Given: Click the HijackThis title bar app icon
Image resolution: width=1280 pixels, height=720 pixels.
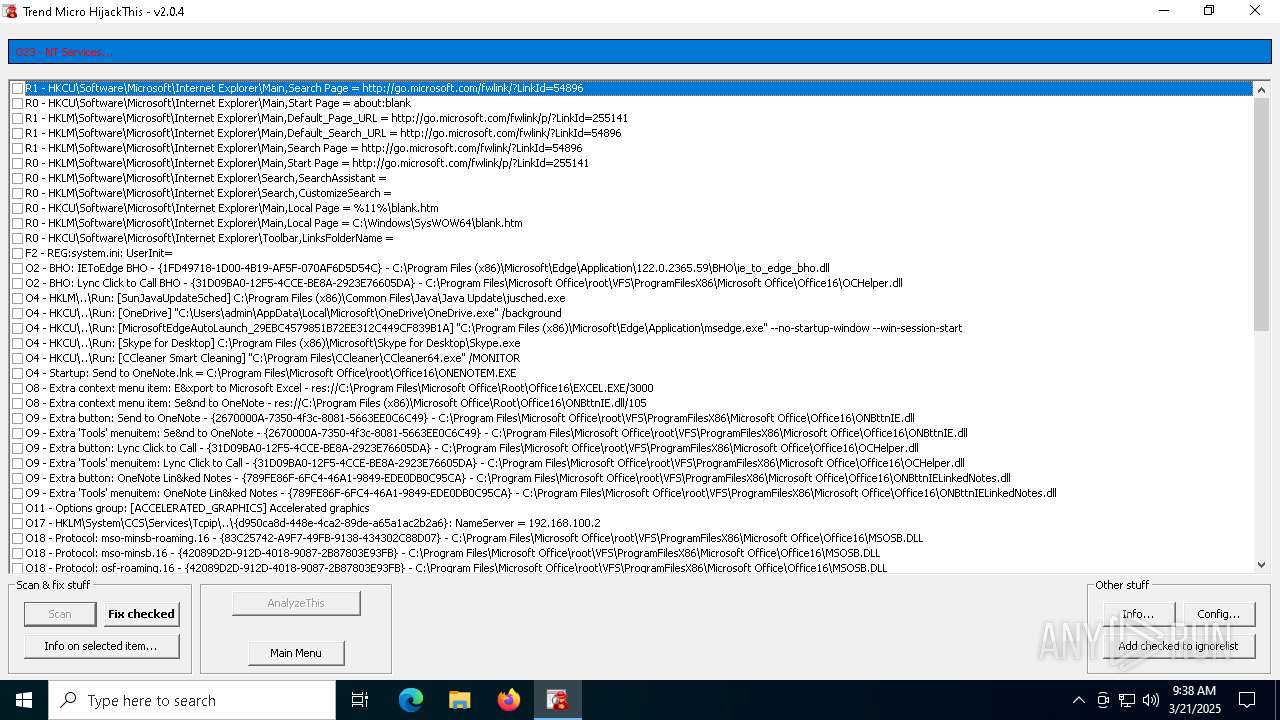Looking at the screenshot, I should point(11,11).
